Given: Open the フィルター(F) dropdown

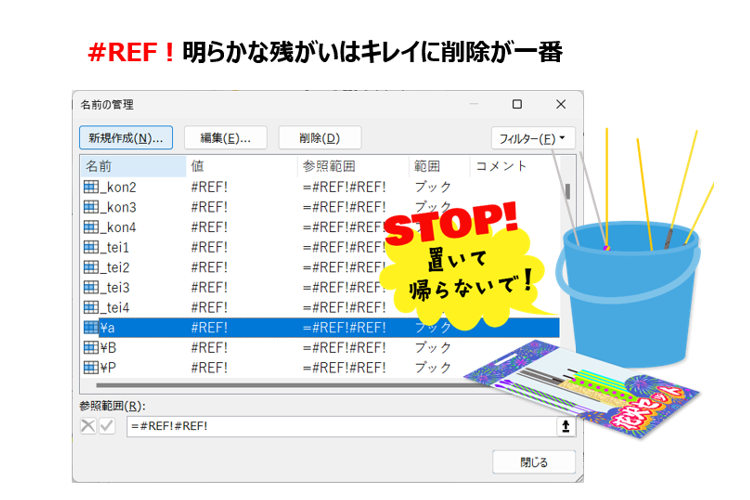Looking at the screenshot, I should pos(533,138).
